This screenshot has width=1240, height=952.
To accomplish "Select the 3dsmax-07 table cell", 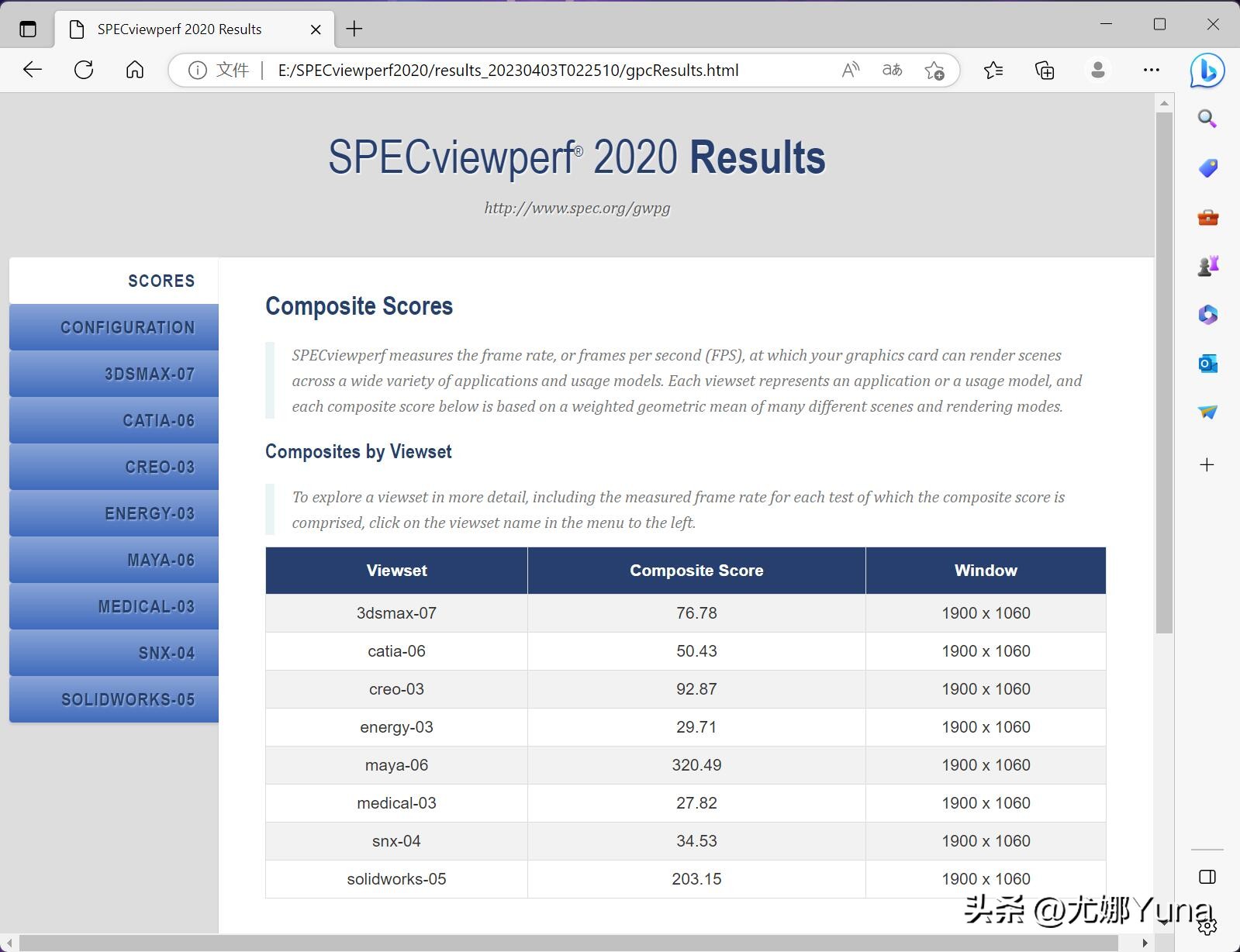I will tap(396, 613).
